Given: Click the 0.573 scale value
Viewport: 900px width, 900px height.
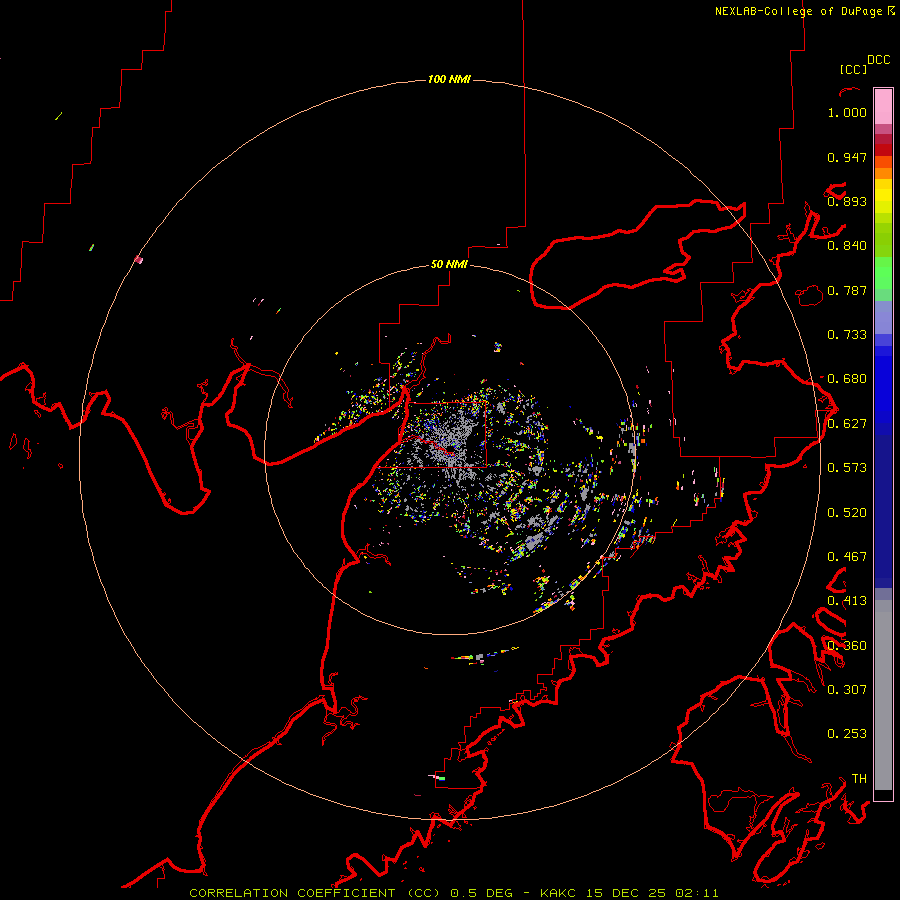Looking at the screenshot, I should pyautogui.click(x=847, y=468).
